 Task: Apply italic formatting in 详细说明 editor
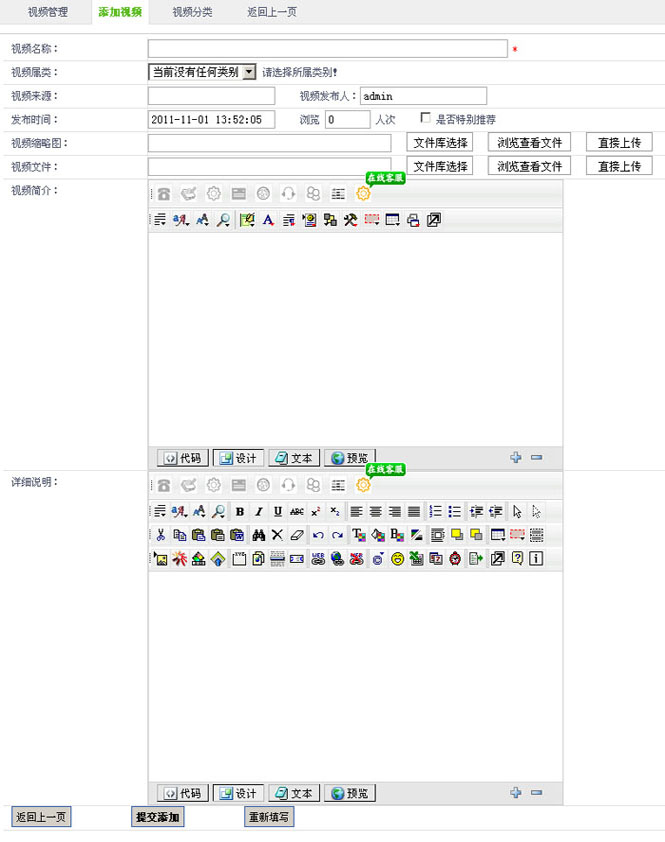click(259, 511)
